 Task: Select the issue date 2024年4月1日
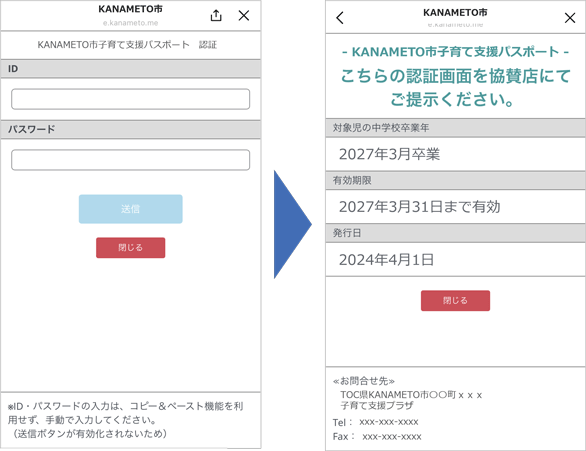click(x=386, y=260)
